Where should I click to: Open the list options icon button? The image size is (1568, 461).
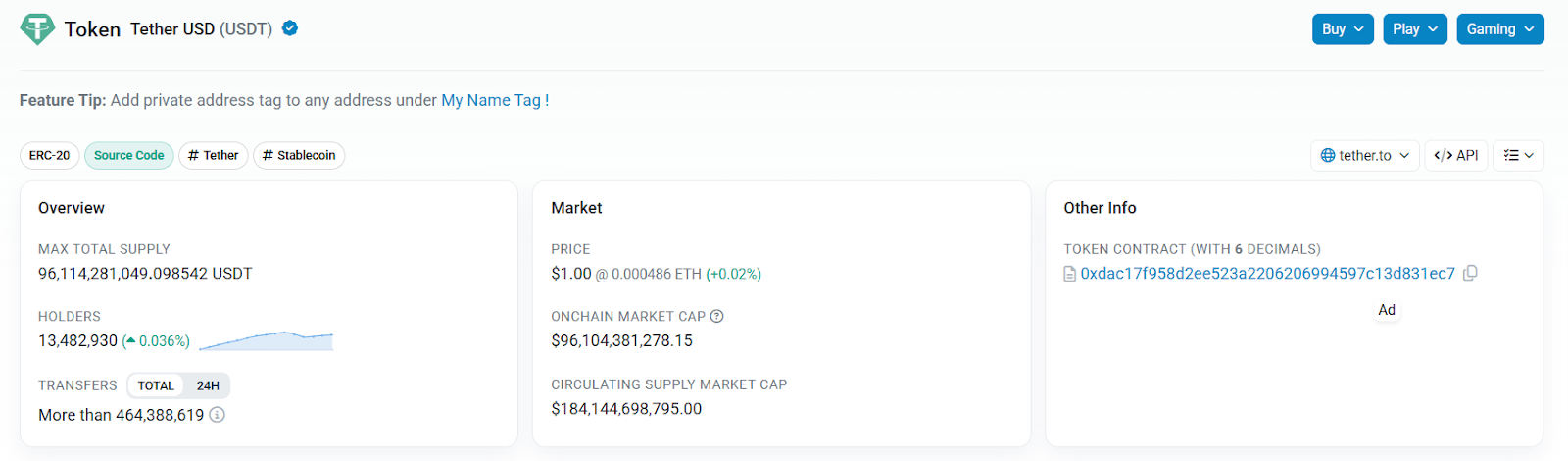click(1518, 155)
